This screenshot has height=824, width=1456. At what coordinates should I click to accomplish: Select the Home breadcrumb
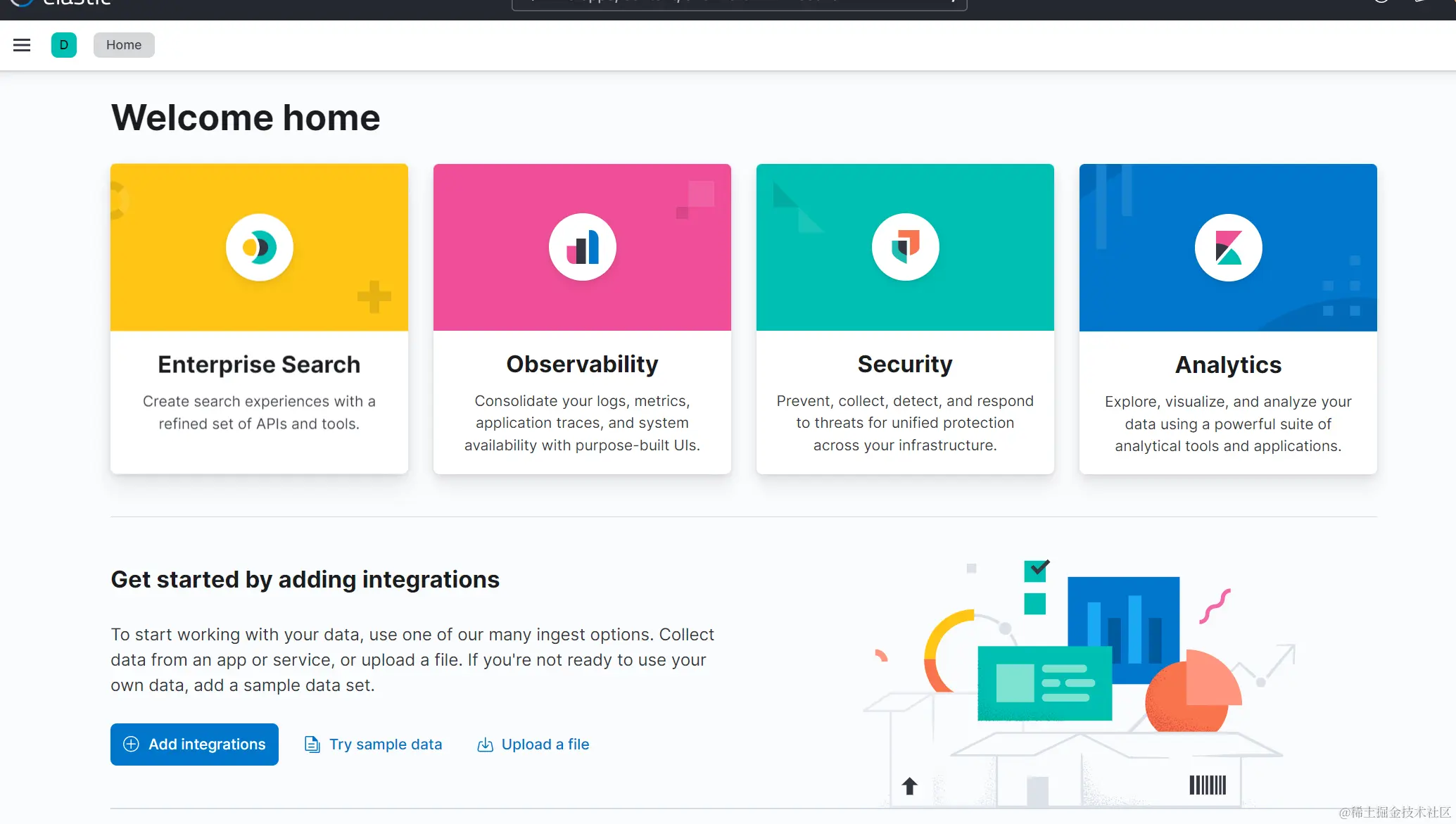click(124, 45)
